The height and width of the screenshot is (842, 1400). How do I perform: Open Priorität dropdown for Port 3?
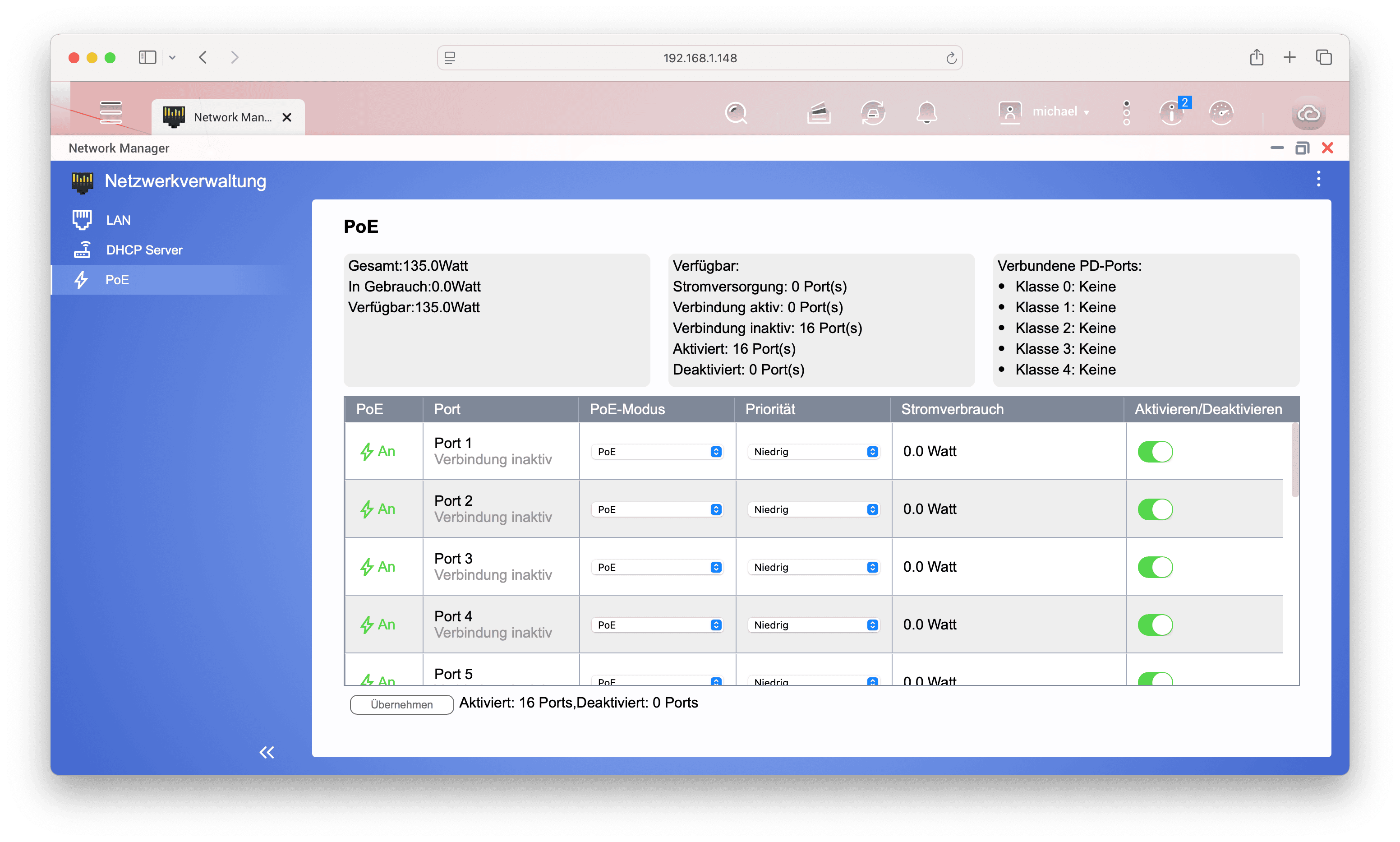814,567
